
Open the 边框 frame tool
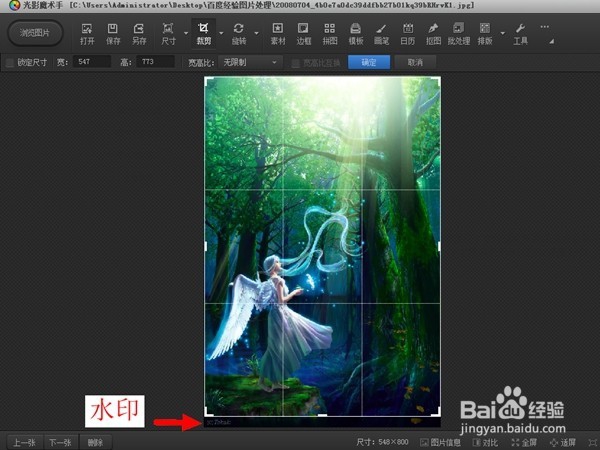click(303, 34)
